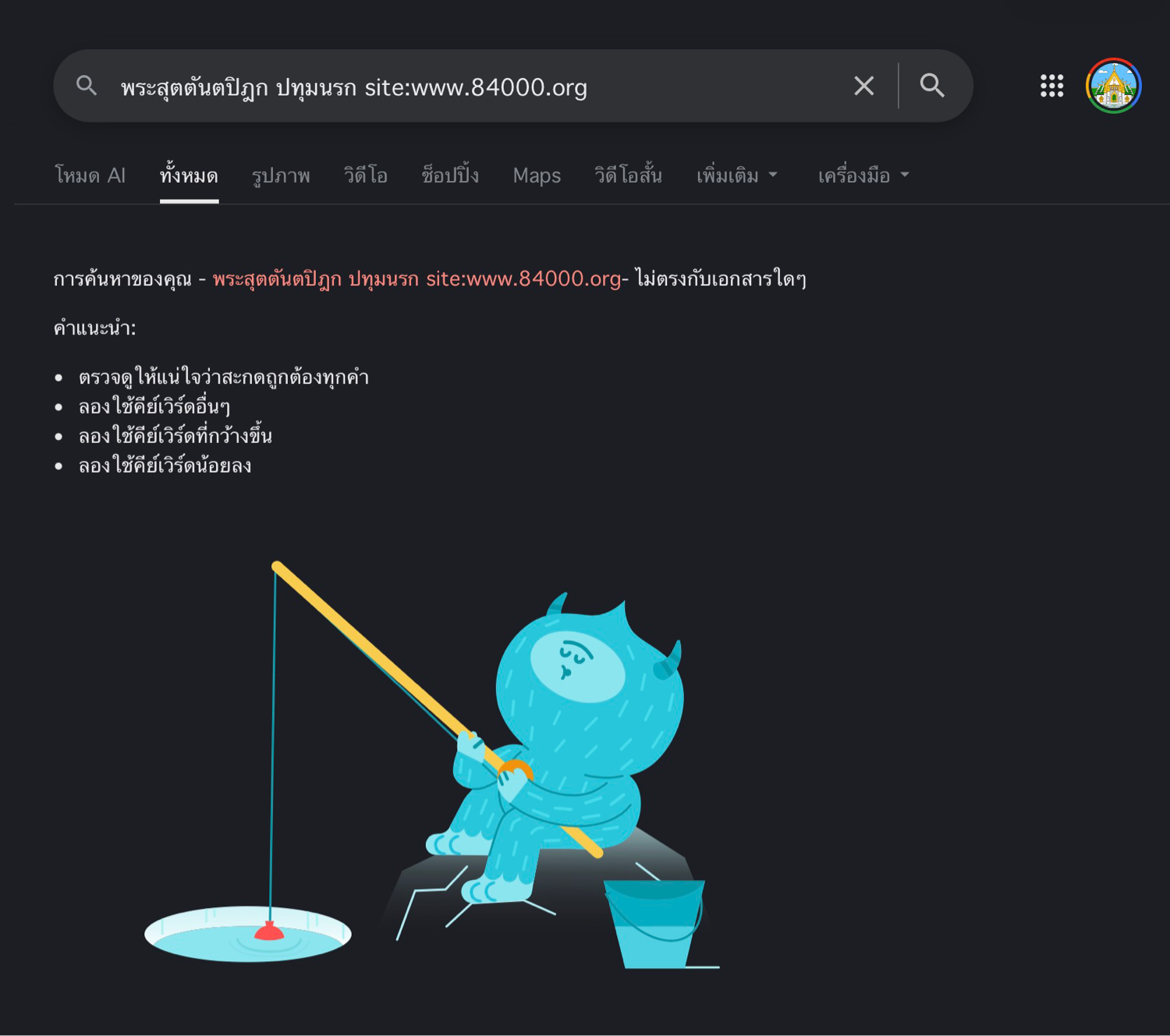The image size is (1170, 1036).
Task: Click the tip ลองใช้คีย์เวิร์ดที่กว้างขึ้น
Action: coord(175,436)
